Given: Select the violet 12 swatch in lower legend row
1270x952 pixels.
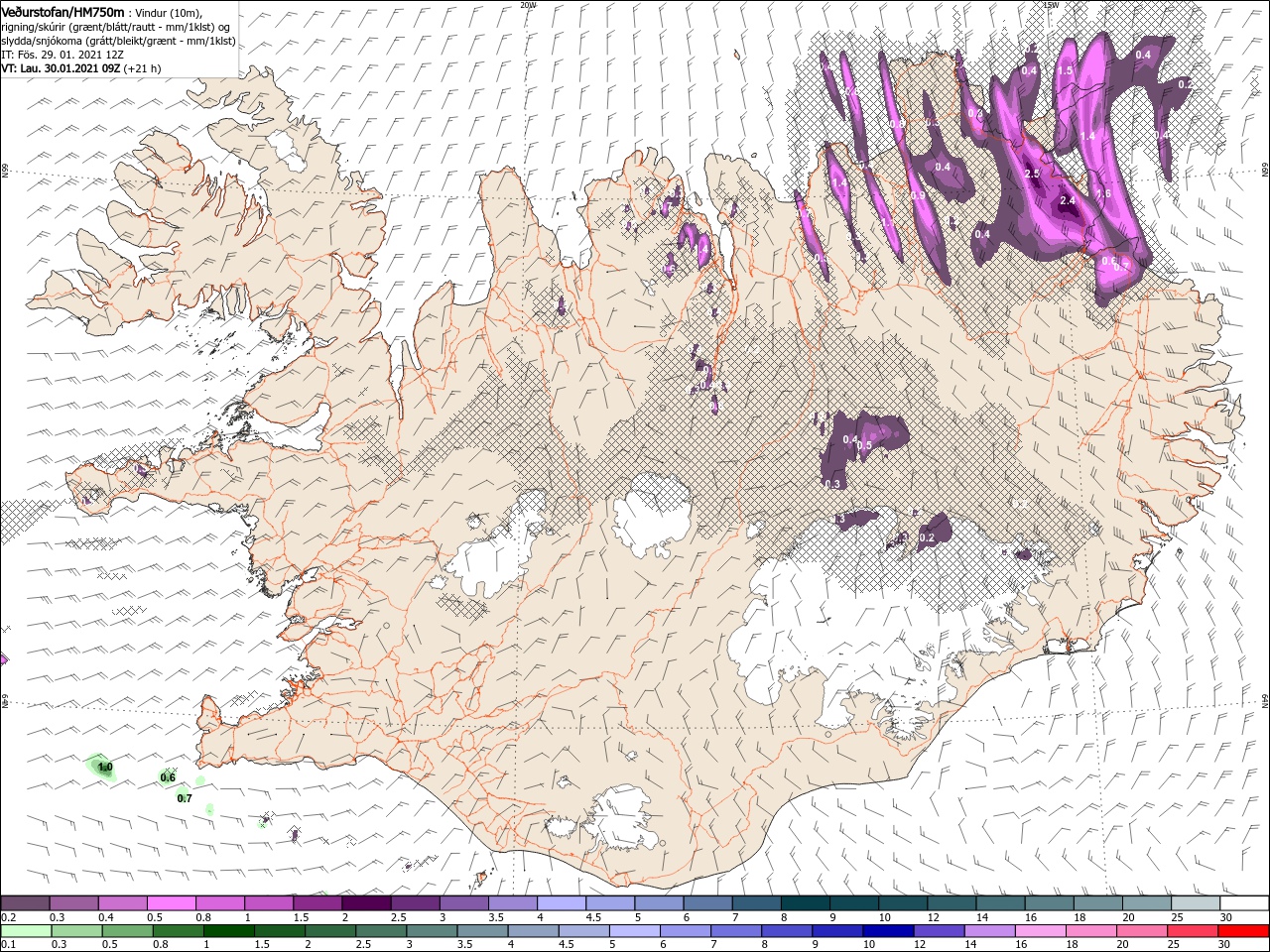Looking at the screenshot, I should (939, 931).
